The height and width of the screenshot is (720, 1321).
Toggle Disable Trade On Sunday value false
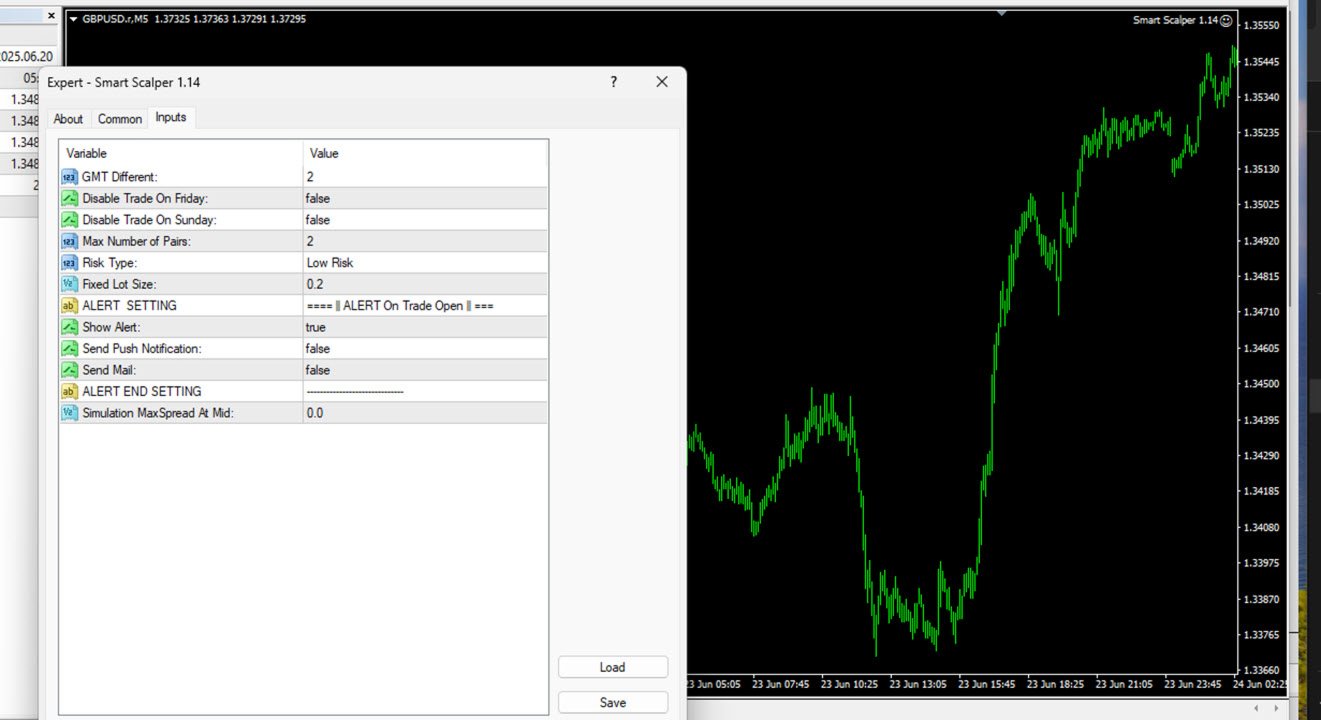(425, 220)
